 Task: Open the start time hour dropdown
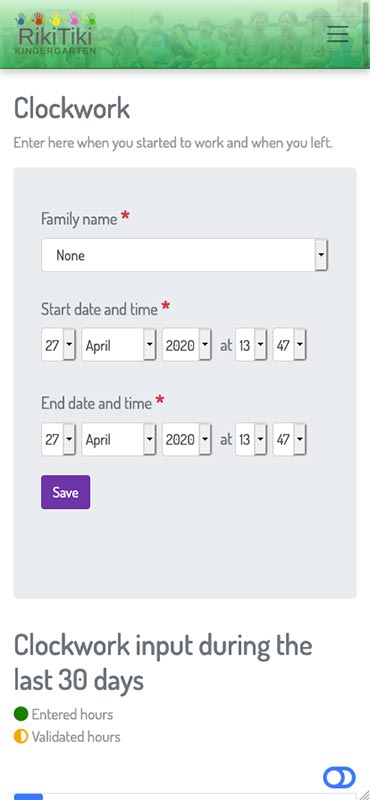tap(251, 345)
